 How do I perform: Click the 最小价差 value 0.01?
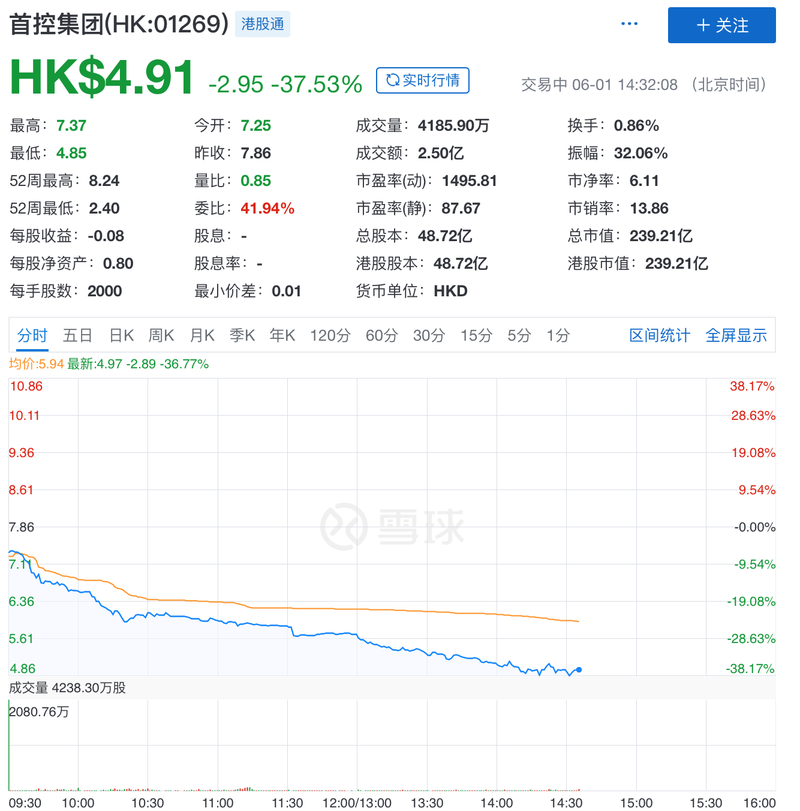(x=286, y=291)
